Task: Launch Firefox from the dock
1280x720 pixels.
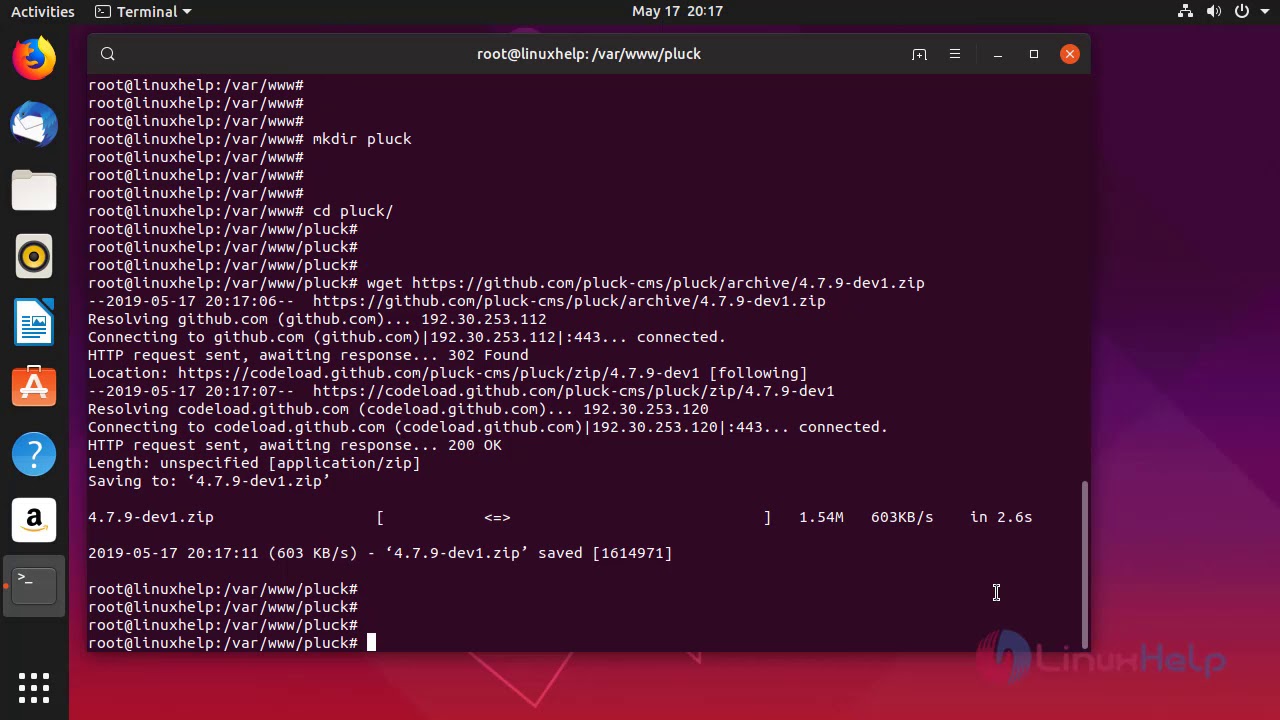Action: coord(34,58)
